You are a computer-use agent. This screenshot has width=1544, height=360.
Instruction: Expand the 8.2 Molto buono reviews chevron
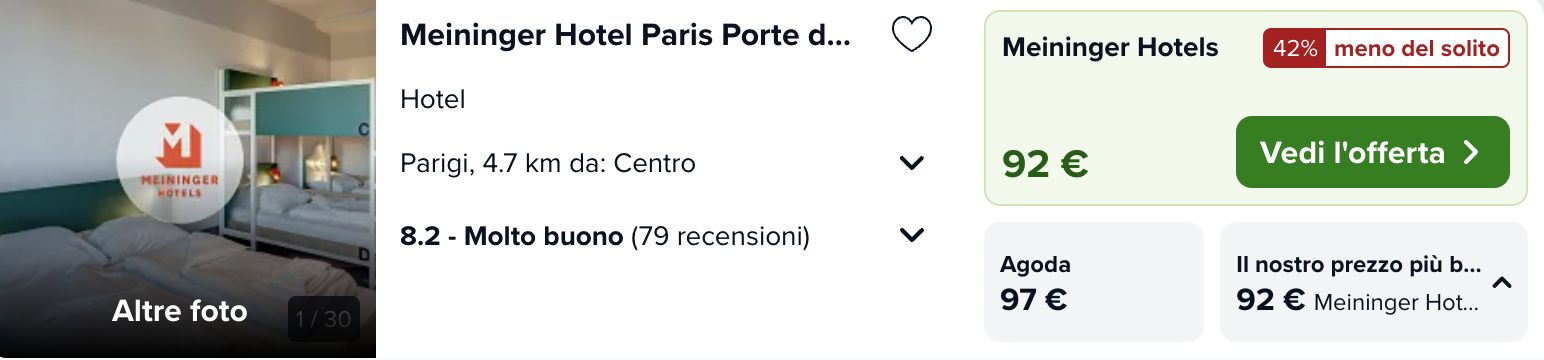tap(911, 236)
